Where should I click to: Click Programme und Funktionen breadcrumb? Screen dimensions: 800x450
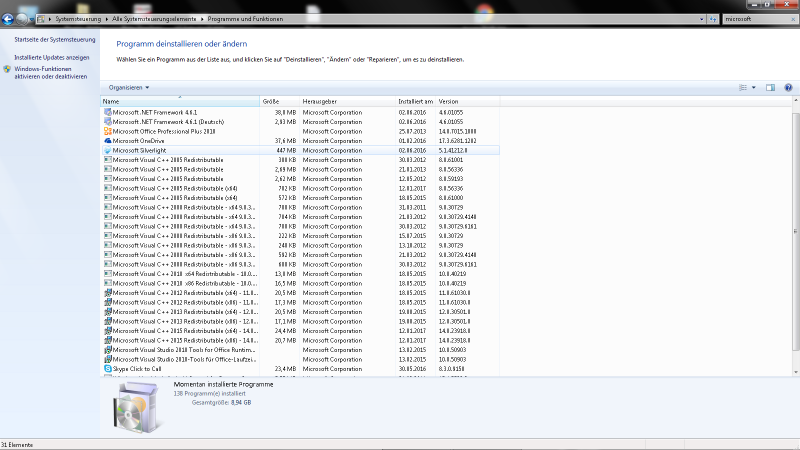click(x=245, y=19)
